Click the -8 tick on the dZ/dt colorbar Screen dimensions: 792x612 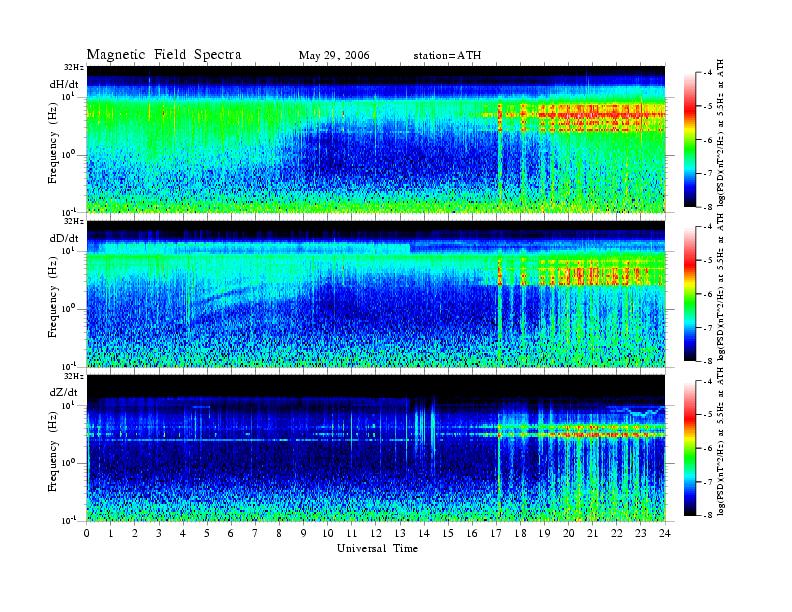click(709, 515)
